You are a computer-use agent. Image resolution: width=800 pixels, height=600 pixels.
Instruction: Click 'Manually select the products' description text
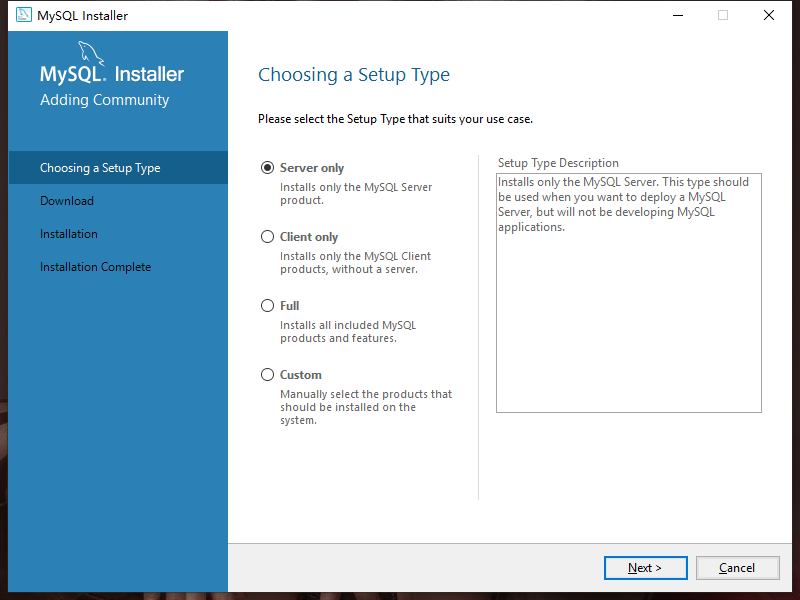[366, 407]
